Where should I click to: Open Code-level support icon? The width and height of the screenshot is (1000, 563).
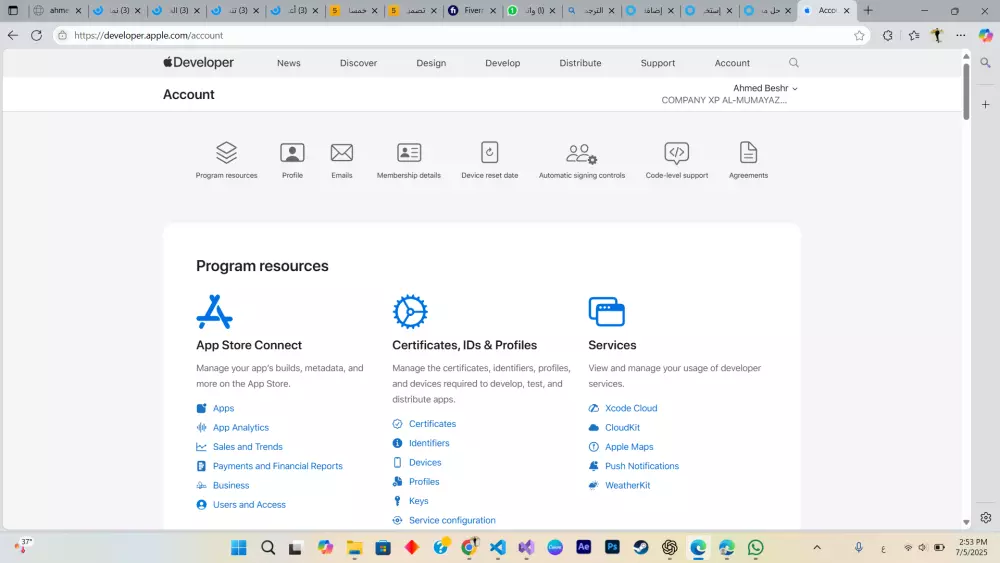tap(677, 153)
